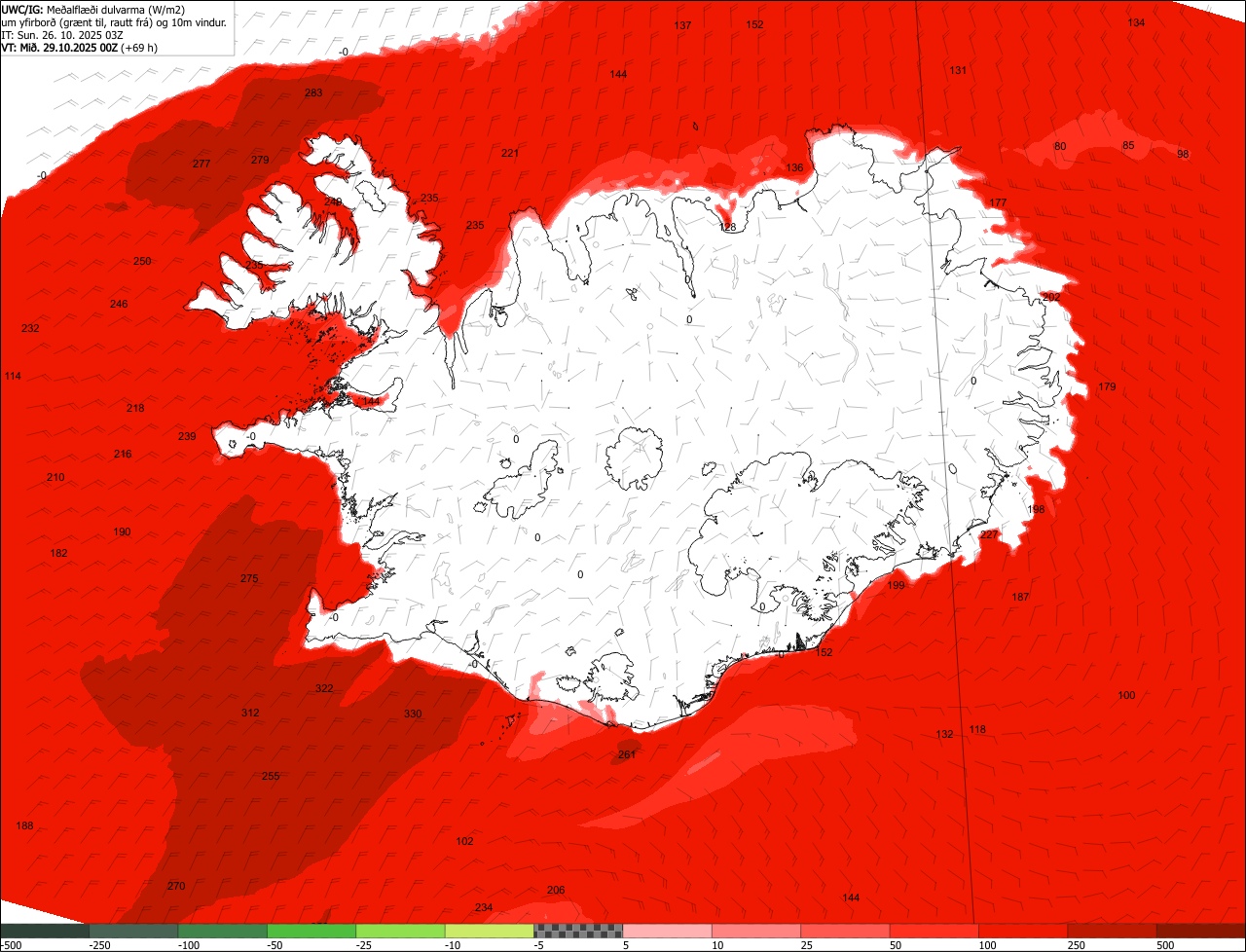
Task: Click the flux value 277
Action: (202, 164)
